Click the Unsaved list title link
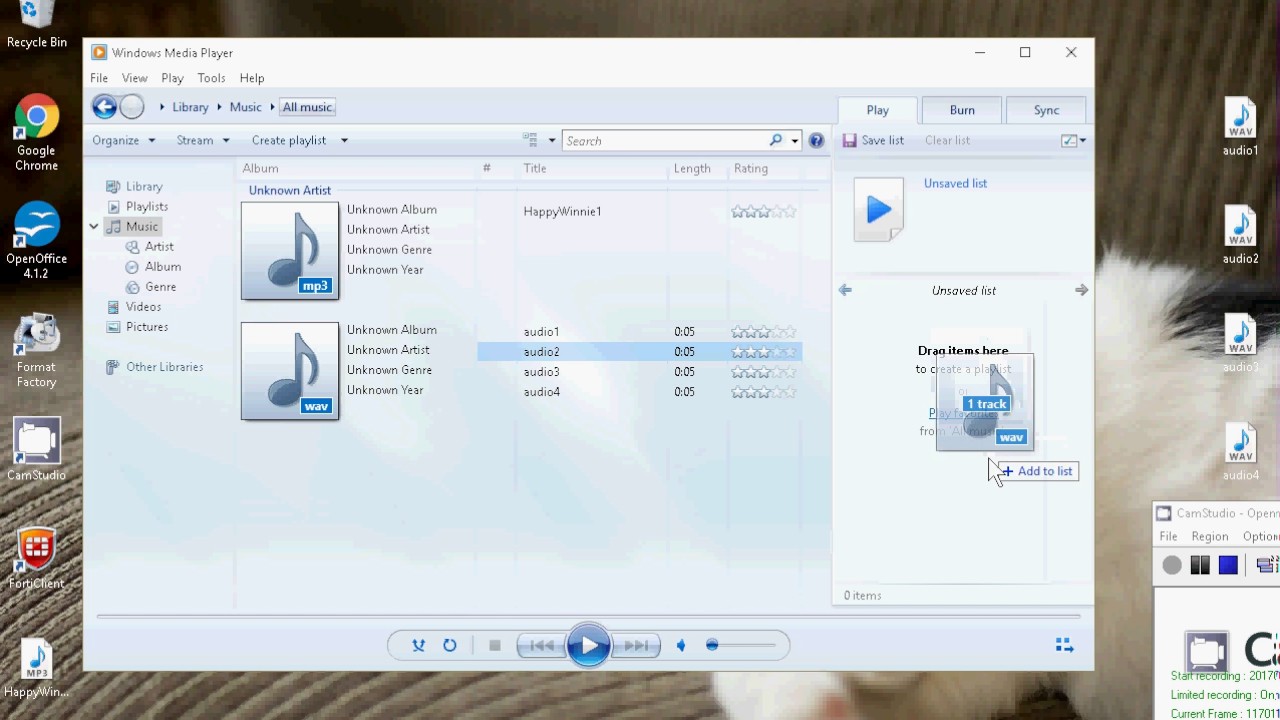Image resolution: width=1280 pixels, height=720 pixels. (955, 184)
